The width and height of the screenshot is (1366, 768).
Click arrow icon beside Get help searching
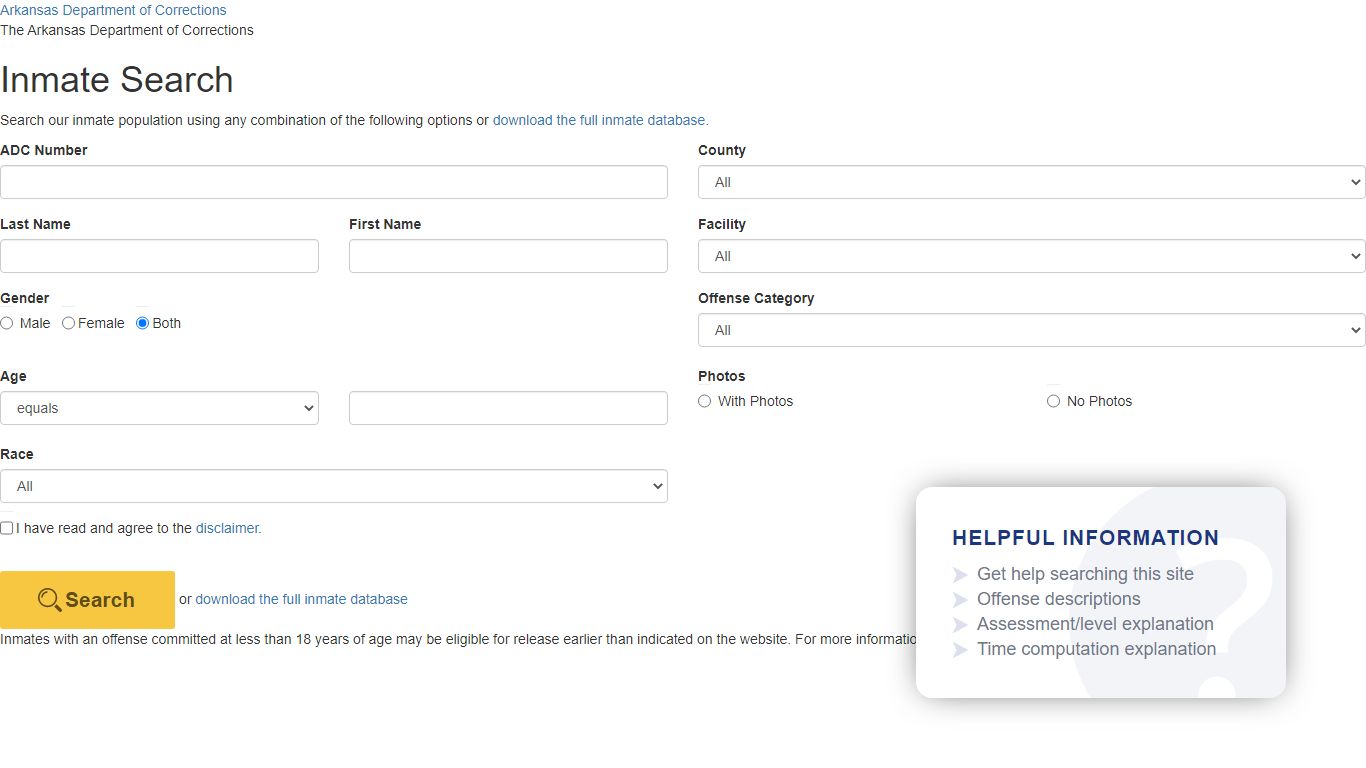(x=960, y=575)
